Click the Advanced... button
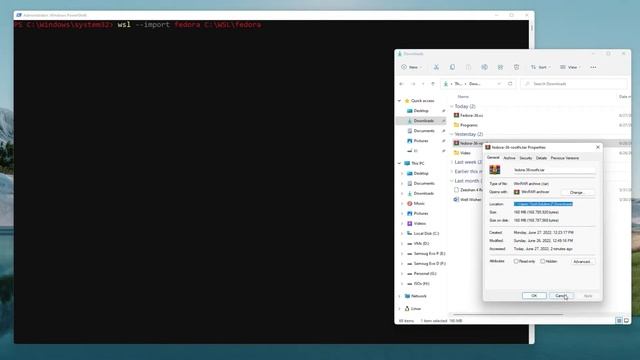The image size is (640, 360). tap(582, 261)
